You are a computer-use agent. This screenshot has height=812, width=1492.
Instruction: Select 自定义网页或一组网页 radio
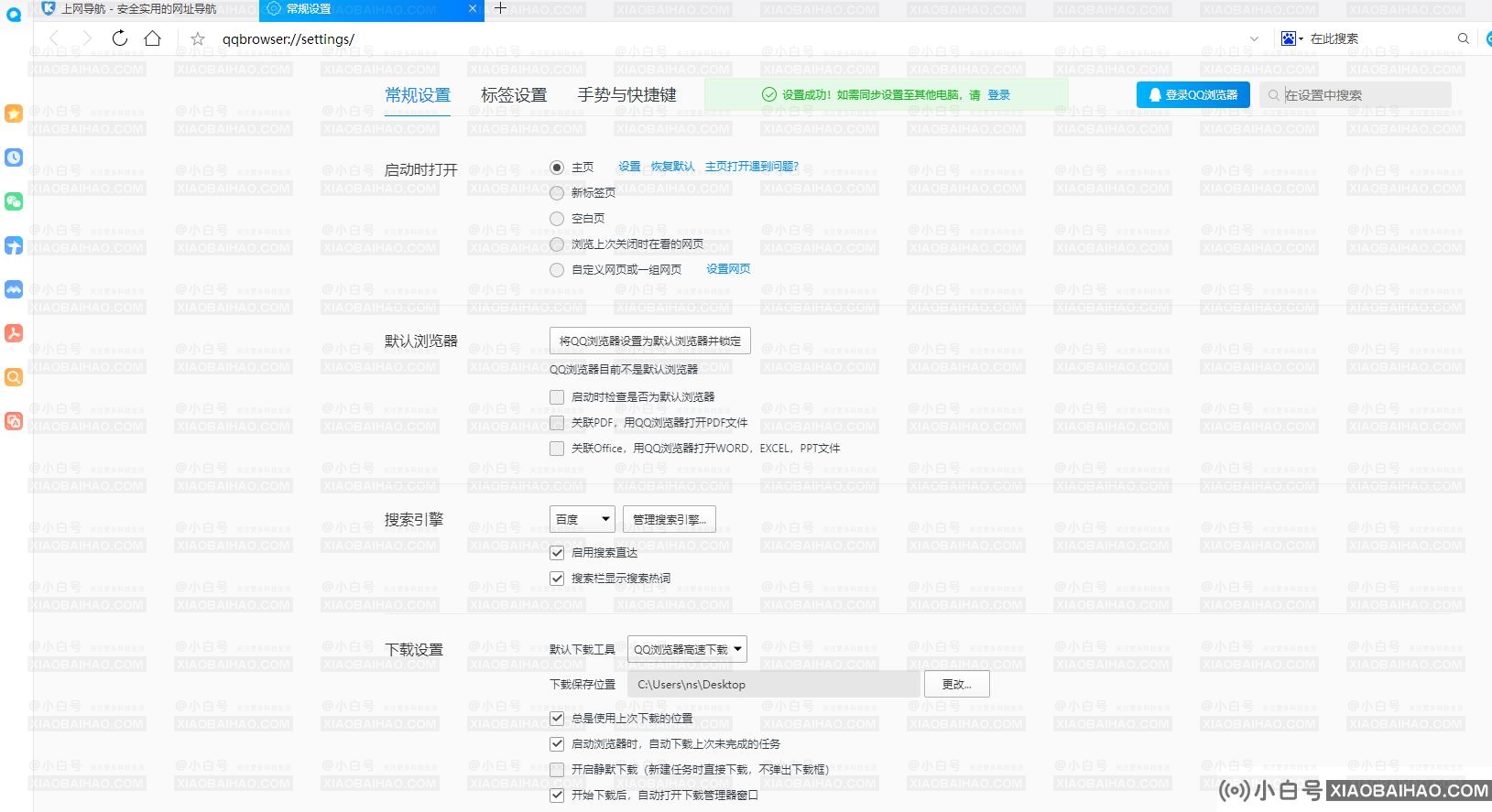tap(557, 270)
